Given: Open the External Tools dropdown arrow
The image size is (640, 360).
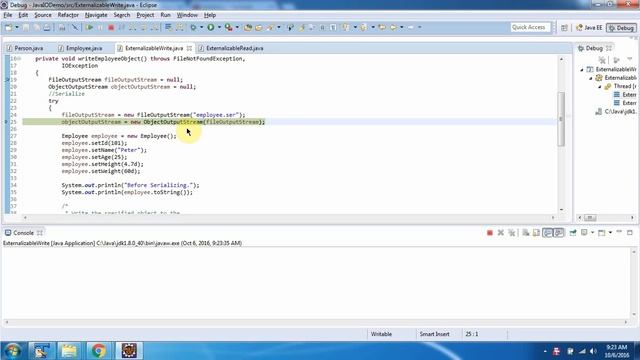Looking at the screenshot, I should tap(237, 28).
